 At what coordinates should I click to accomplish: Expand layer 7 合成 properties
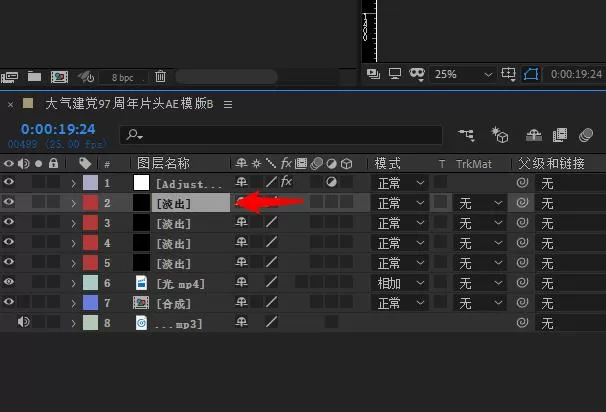73,304
